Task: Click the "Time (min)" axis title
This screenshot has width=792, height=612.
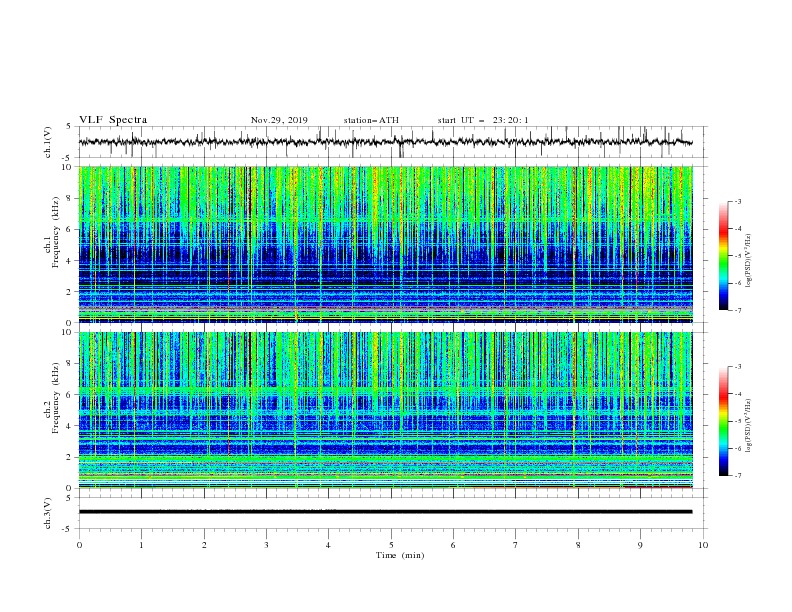Action: 400,555
